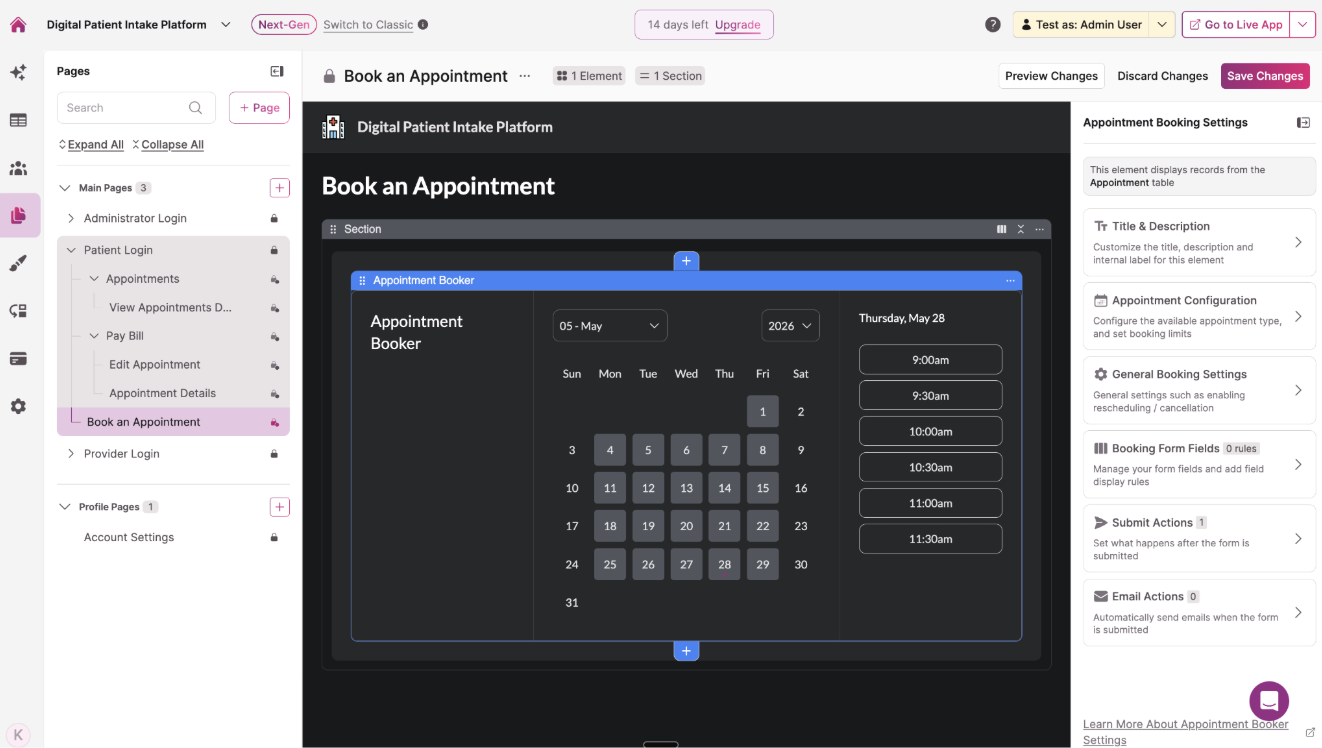Open Learn More About Appointment Booker Settings

tap(1186, 732)
